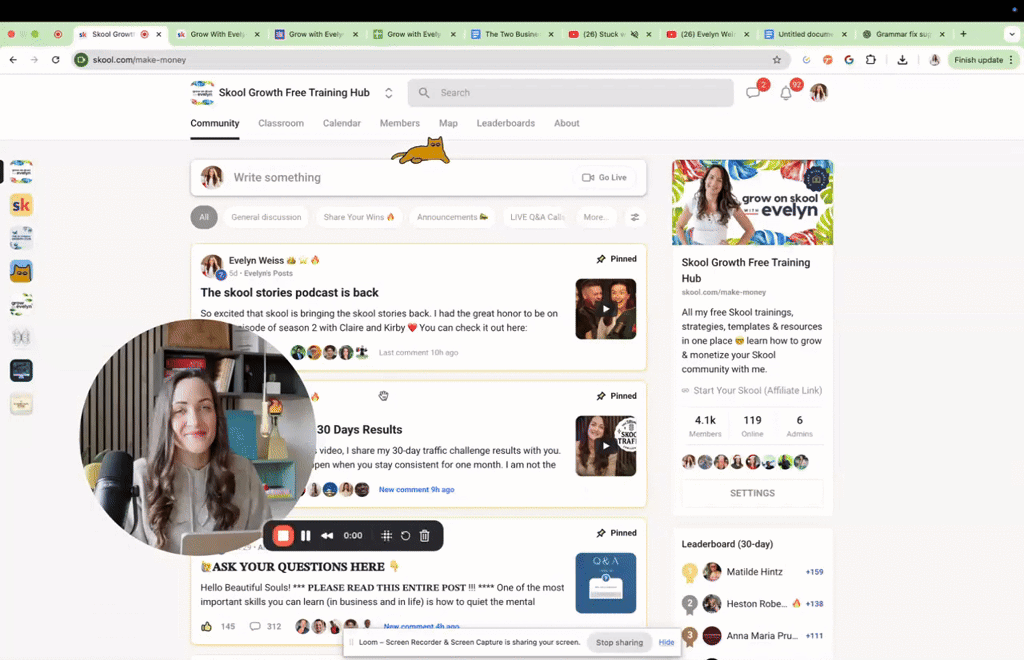The height and width of the screenshot is (660, 1024).
Task: Click the Loom grid effects icon
Action: pos(387,535)
